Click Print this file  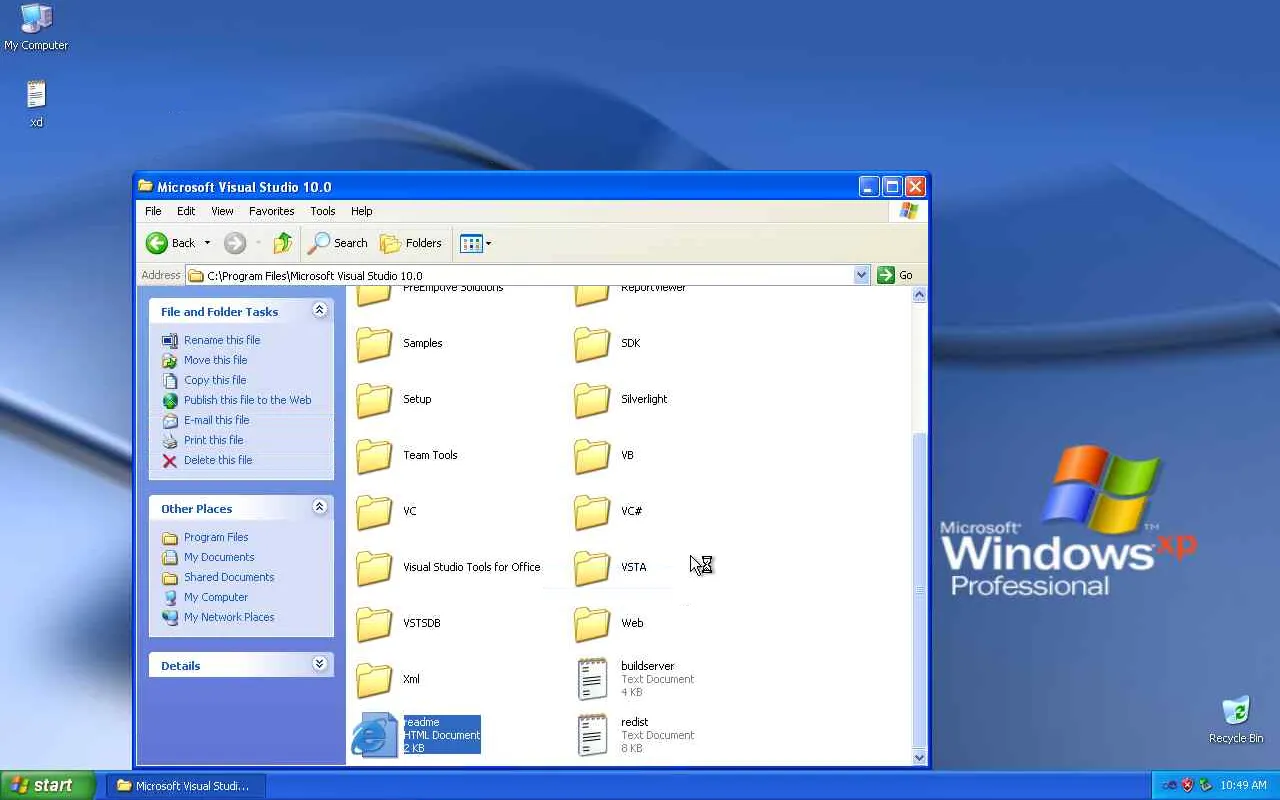coord(213,440)
